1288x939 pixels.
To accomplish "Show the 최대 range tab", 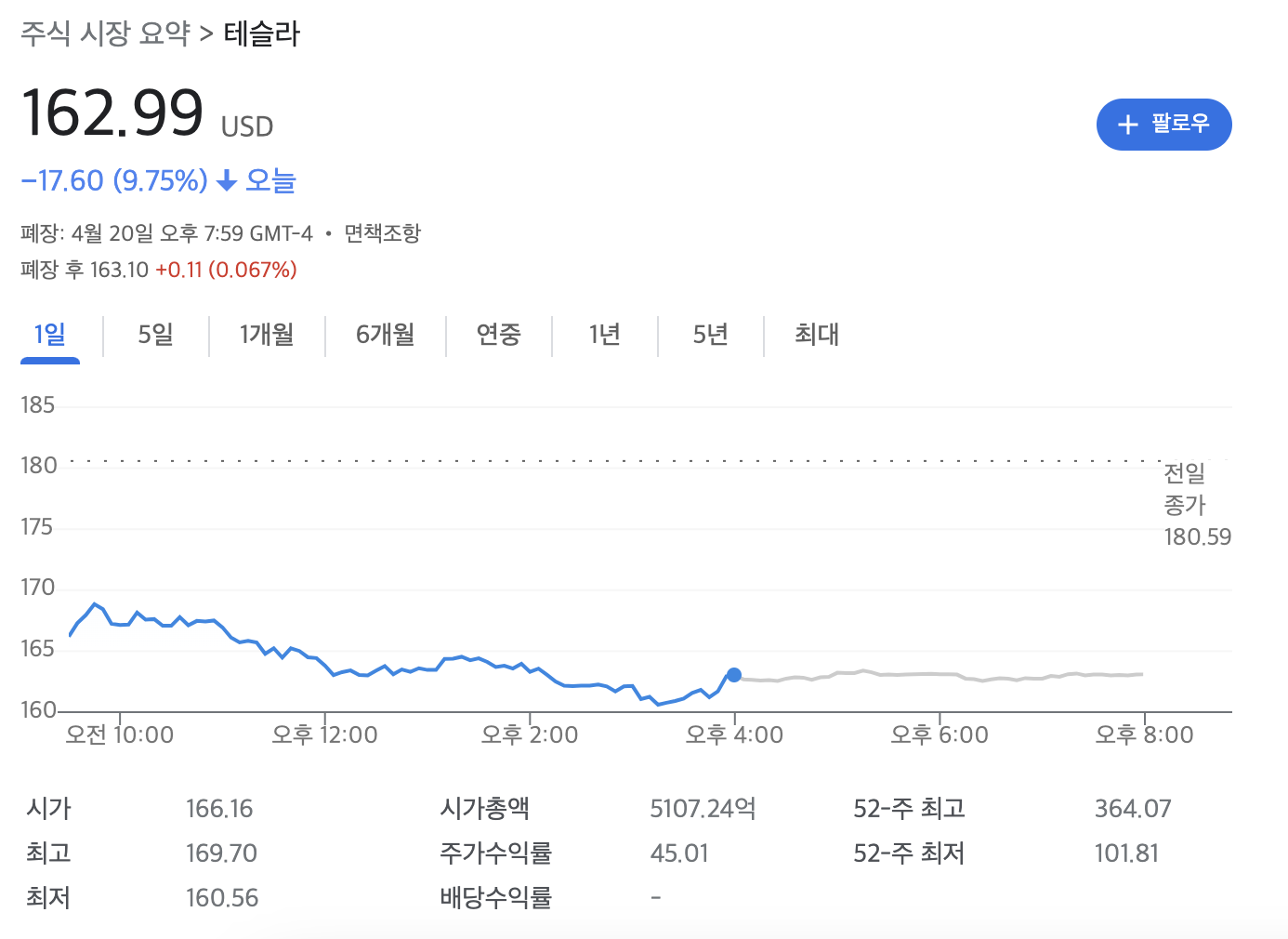I will coord(817,335).
